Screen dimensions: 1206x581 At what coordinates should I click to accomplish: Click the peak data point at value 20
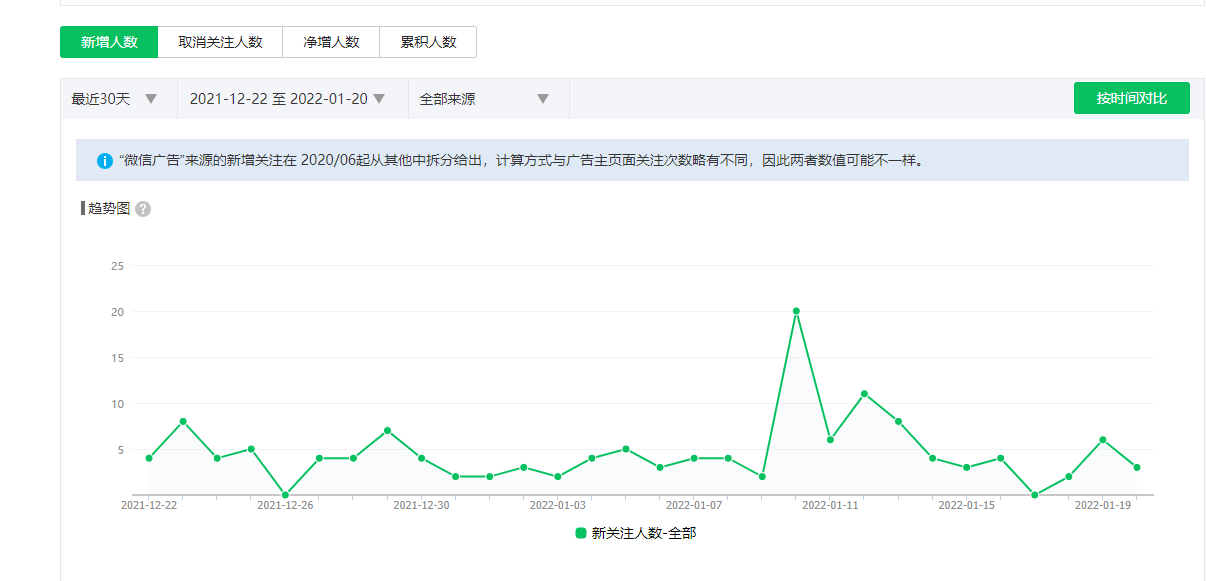point(796,311)
